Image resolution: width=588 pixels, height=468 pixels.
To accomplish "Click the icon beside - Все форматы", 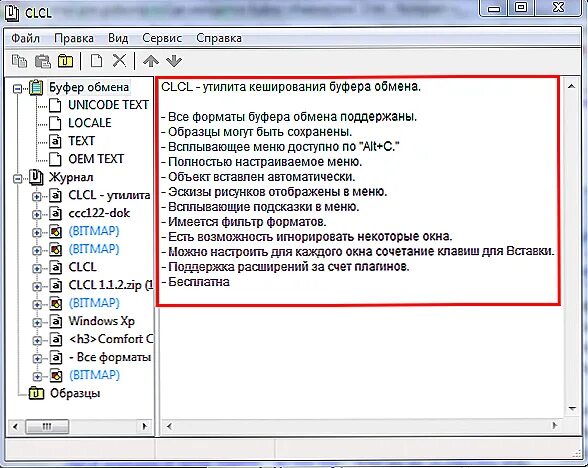I will click(56, 357).
